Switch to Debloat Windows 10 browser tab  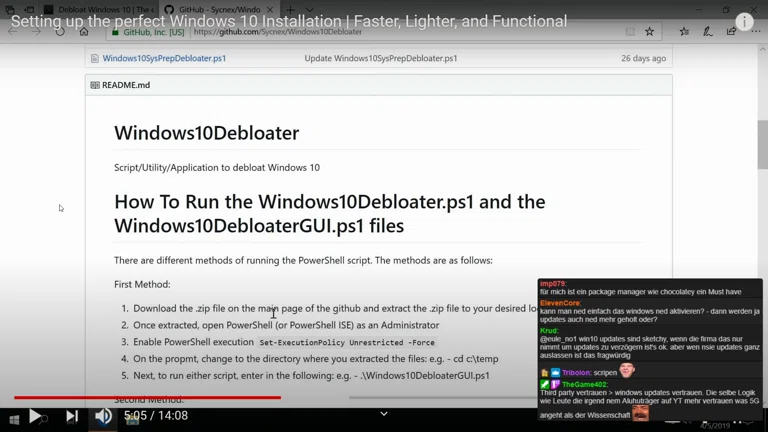coord(95,9)
